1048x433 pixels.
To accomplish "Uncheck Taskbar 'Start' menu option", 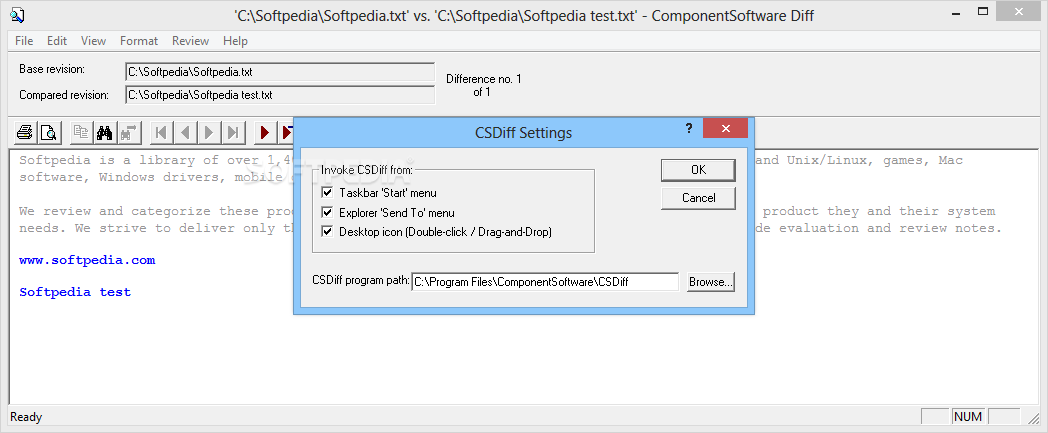I will 327,192.
